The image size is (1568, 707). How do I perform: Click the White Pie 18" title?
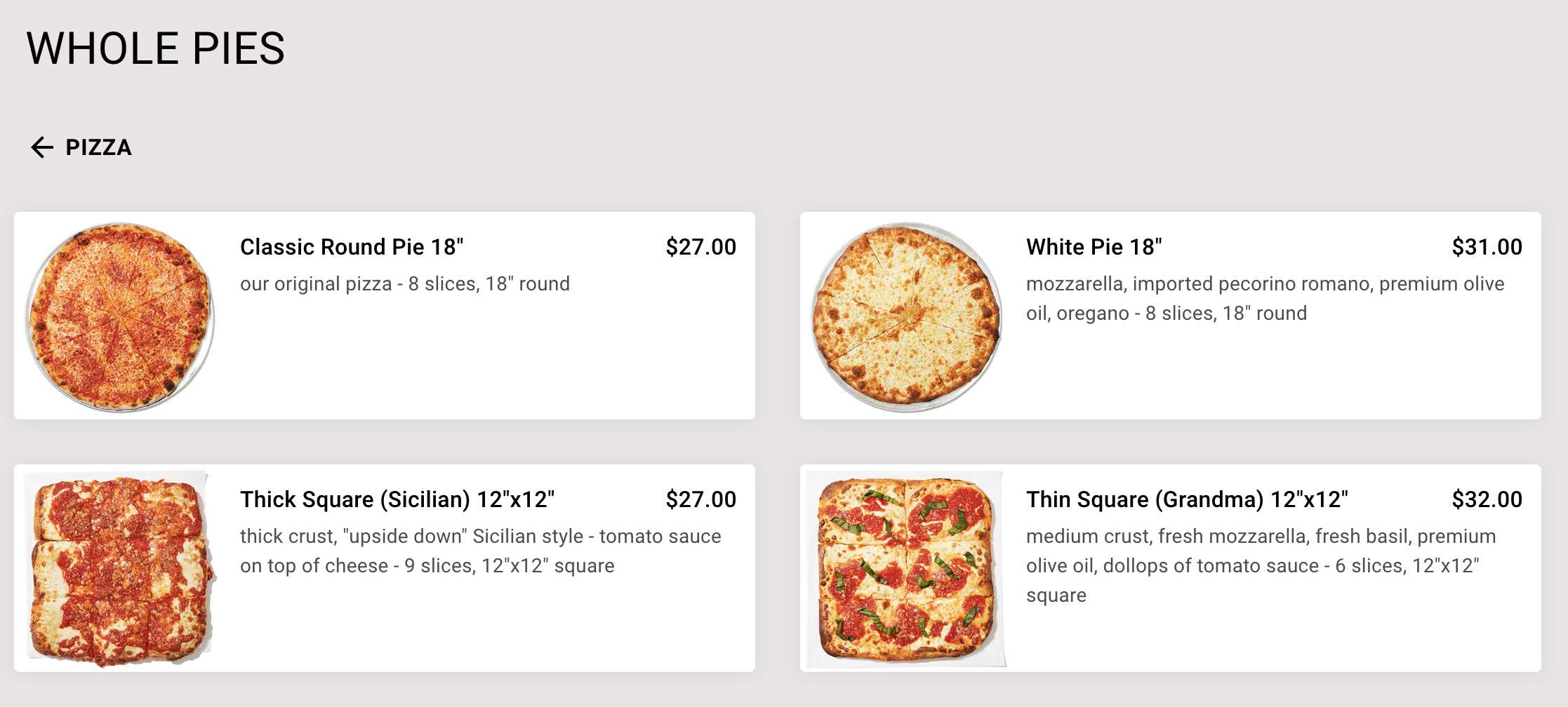click(1094, 247)
